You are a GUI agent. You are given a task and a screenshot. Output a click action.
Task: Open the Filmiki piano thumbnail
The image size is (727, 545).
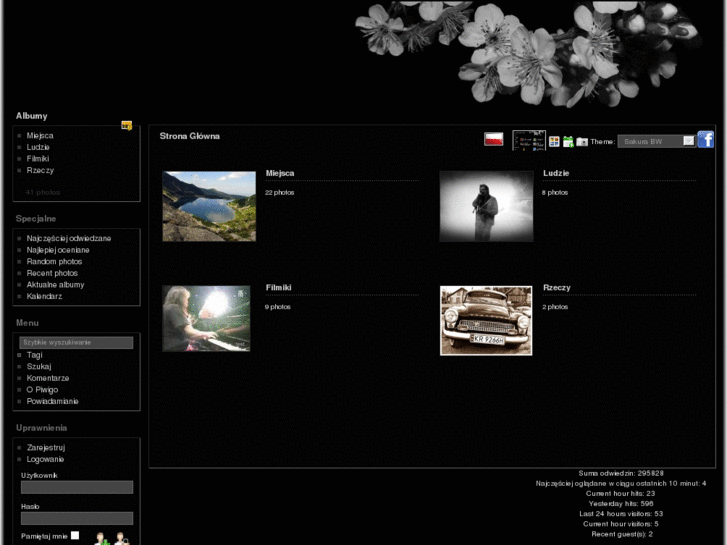(x=206, y=319)
